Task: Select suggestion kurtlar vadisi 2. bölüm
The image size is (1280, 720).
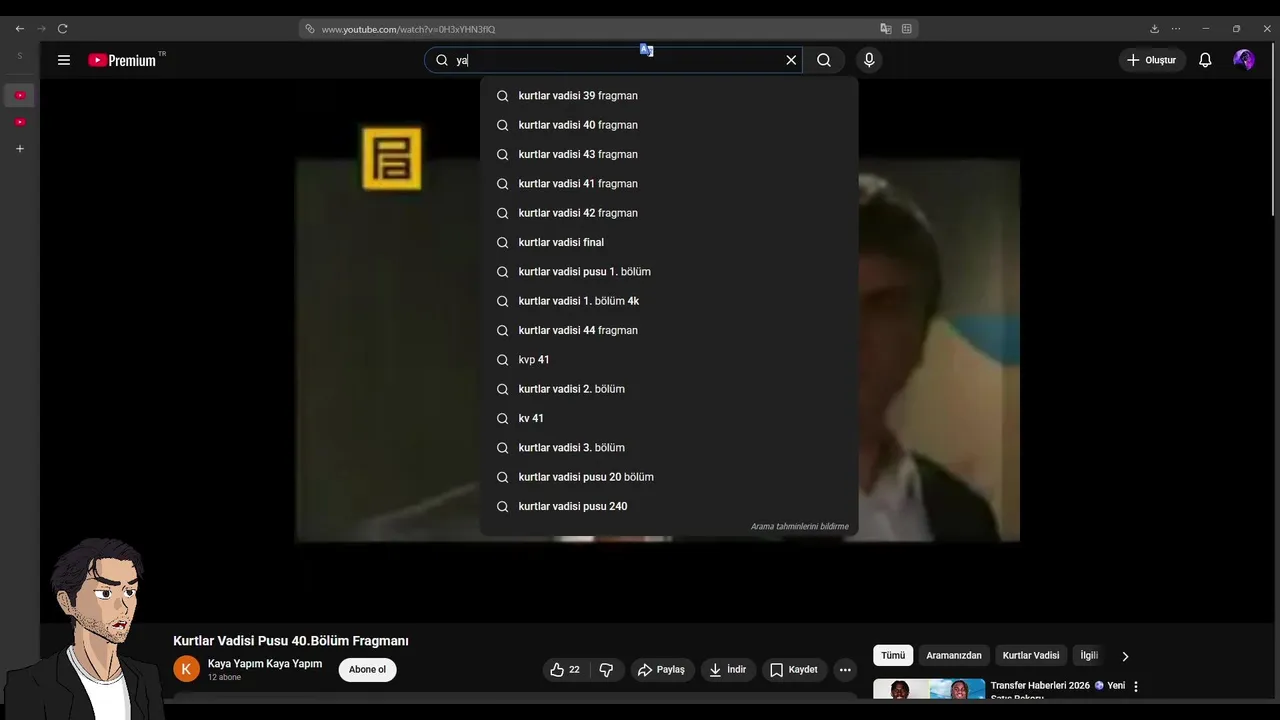Action: point(669,389)
